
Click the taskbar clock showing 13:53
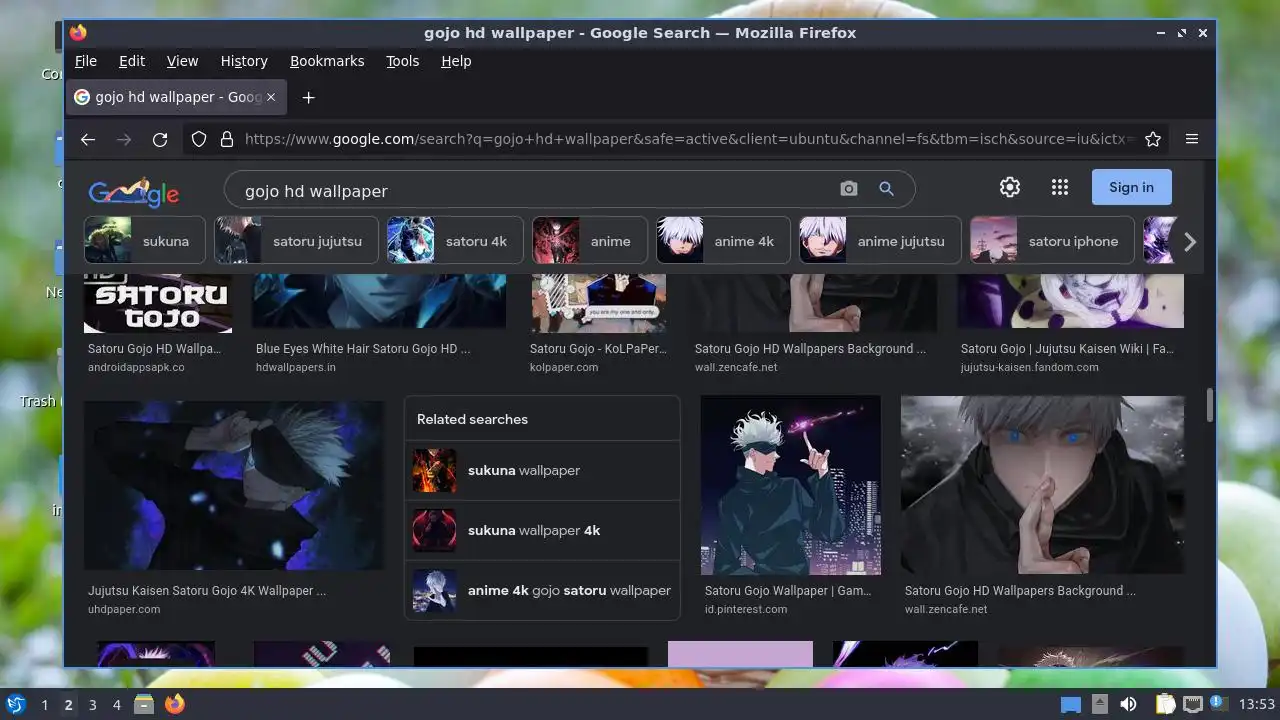click(1257, 705)
